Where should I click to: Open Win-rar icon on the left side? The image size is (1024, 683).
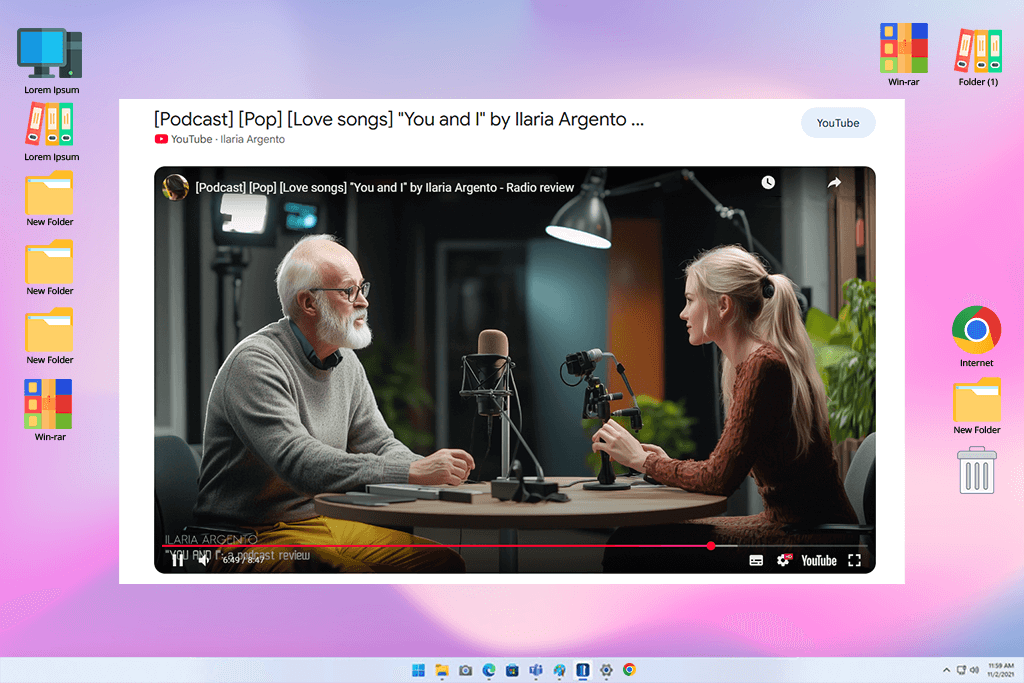50,410
